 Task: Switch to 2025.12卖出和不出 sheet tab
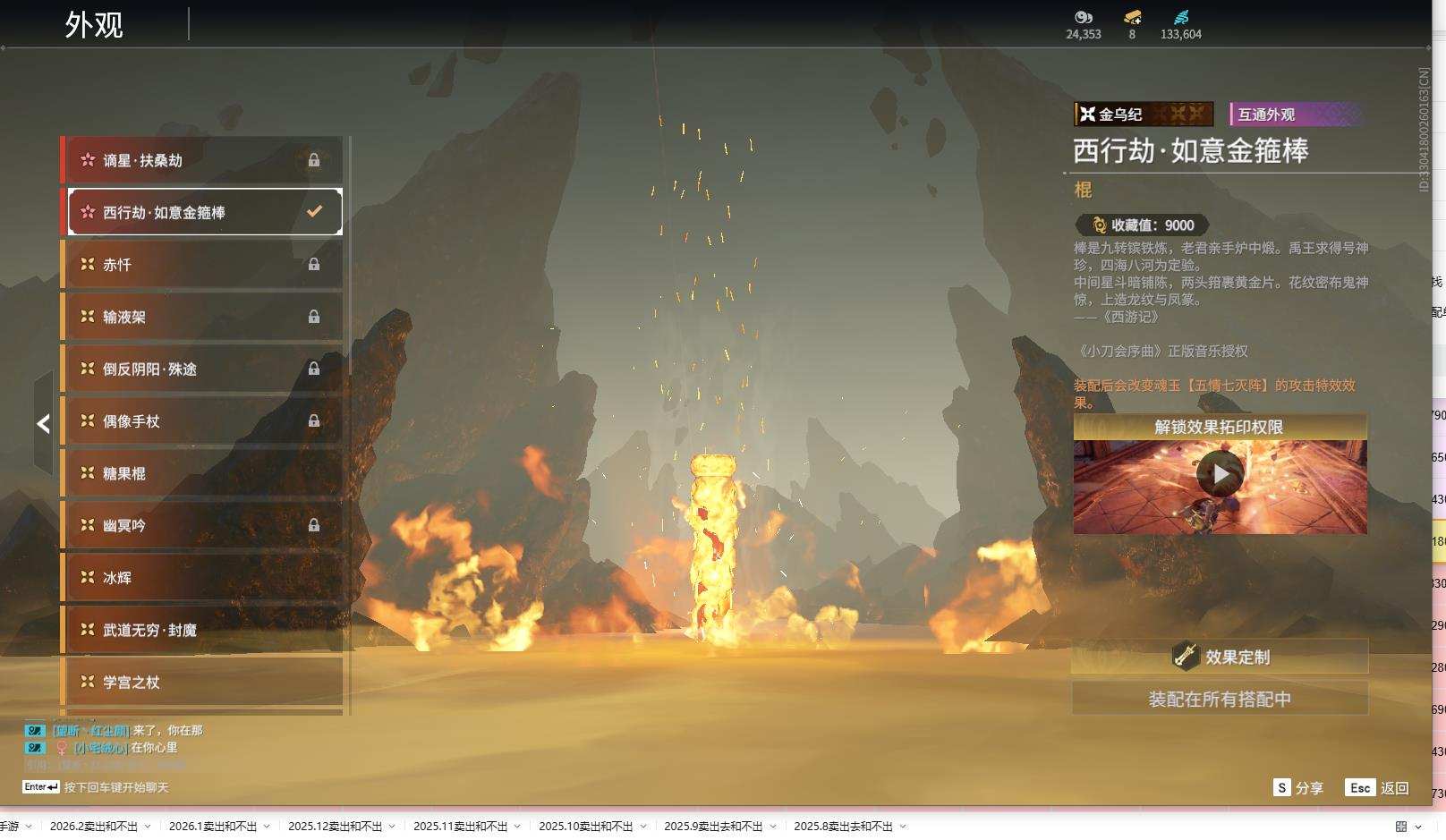[x=336, y=827]
